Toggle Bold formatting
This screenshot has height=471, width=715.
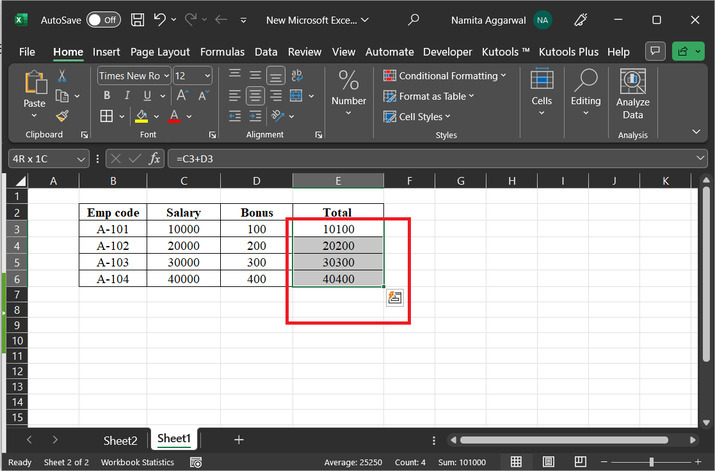(106, 96)
